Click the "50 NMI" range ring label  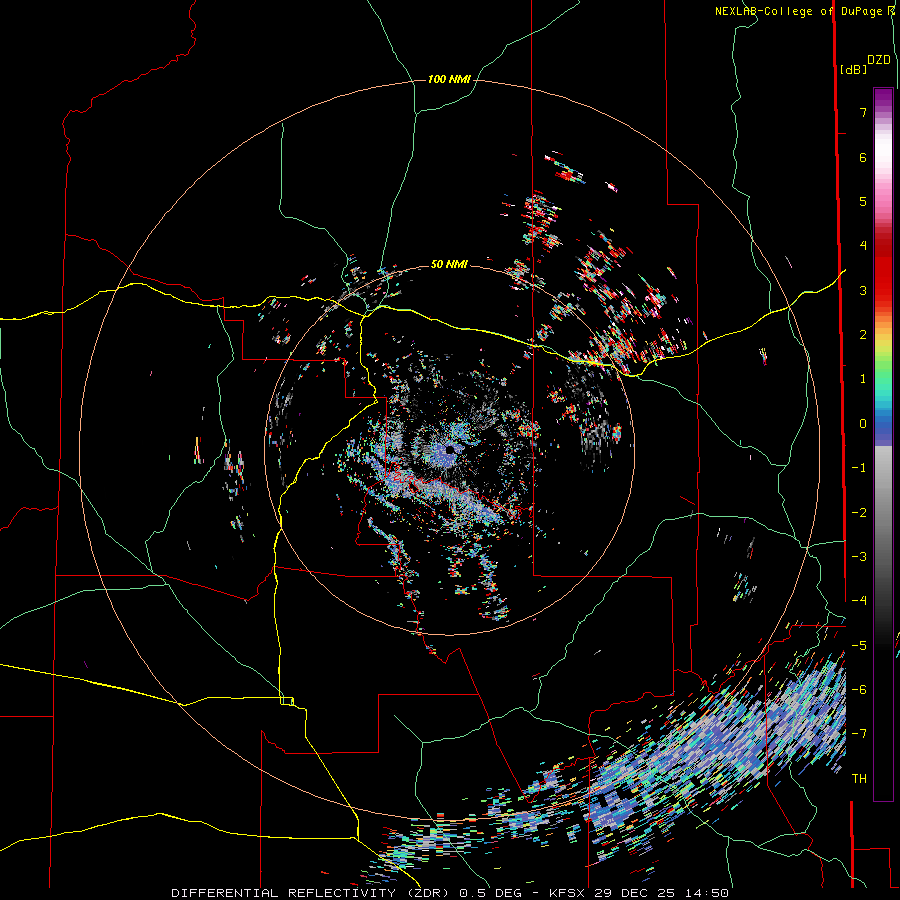pyautogui.click(x=449, y=265)
